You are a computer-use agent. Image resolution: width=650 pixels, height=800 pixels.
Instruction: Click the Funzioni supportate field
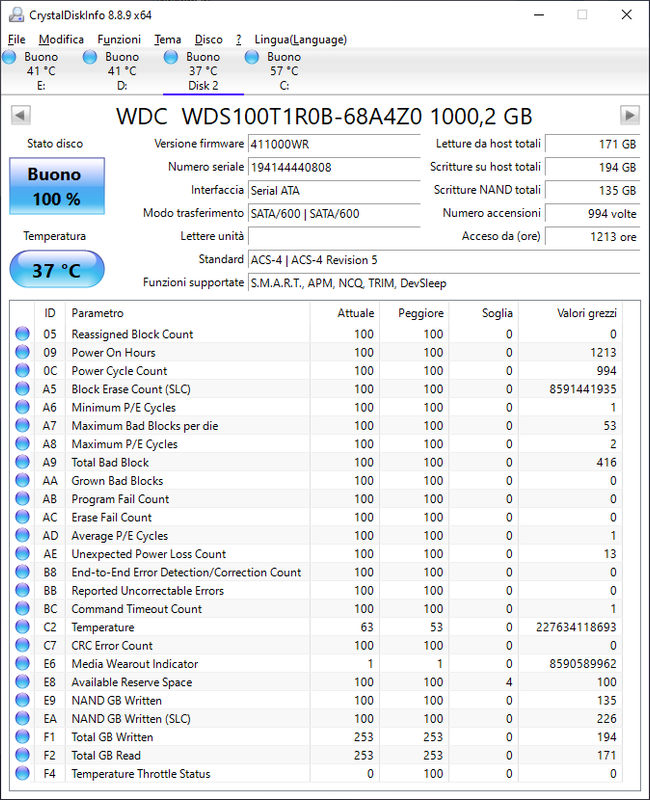(x=444, y=283)
